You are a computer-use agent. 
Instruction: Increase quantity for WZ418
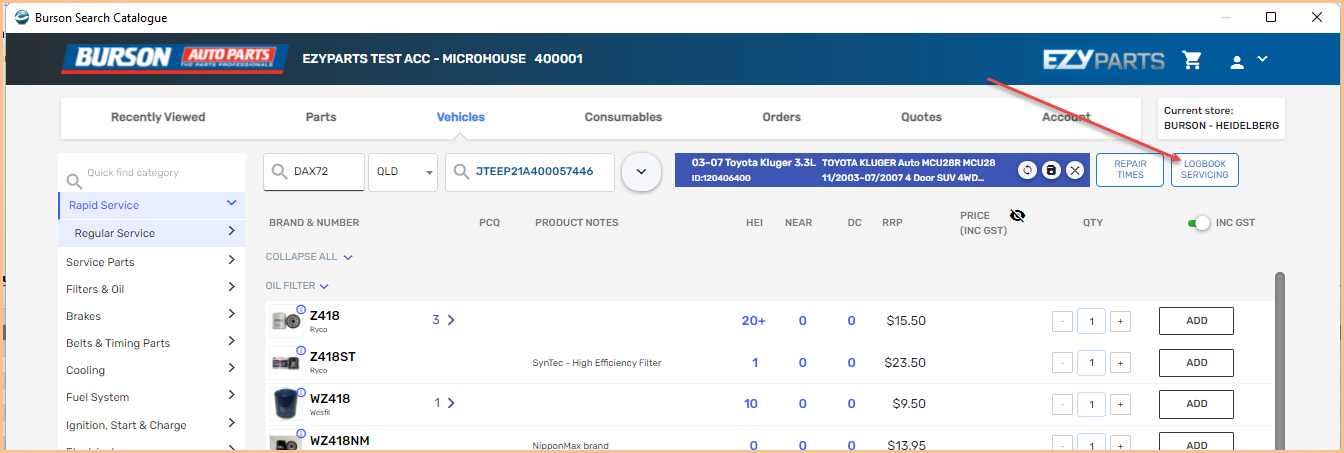pyautogui.click(x=1120, y=404)
